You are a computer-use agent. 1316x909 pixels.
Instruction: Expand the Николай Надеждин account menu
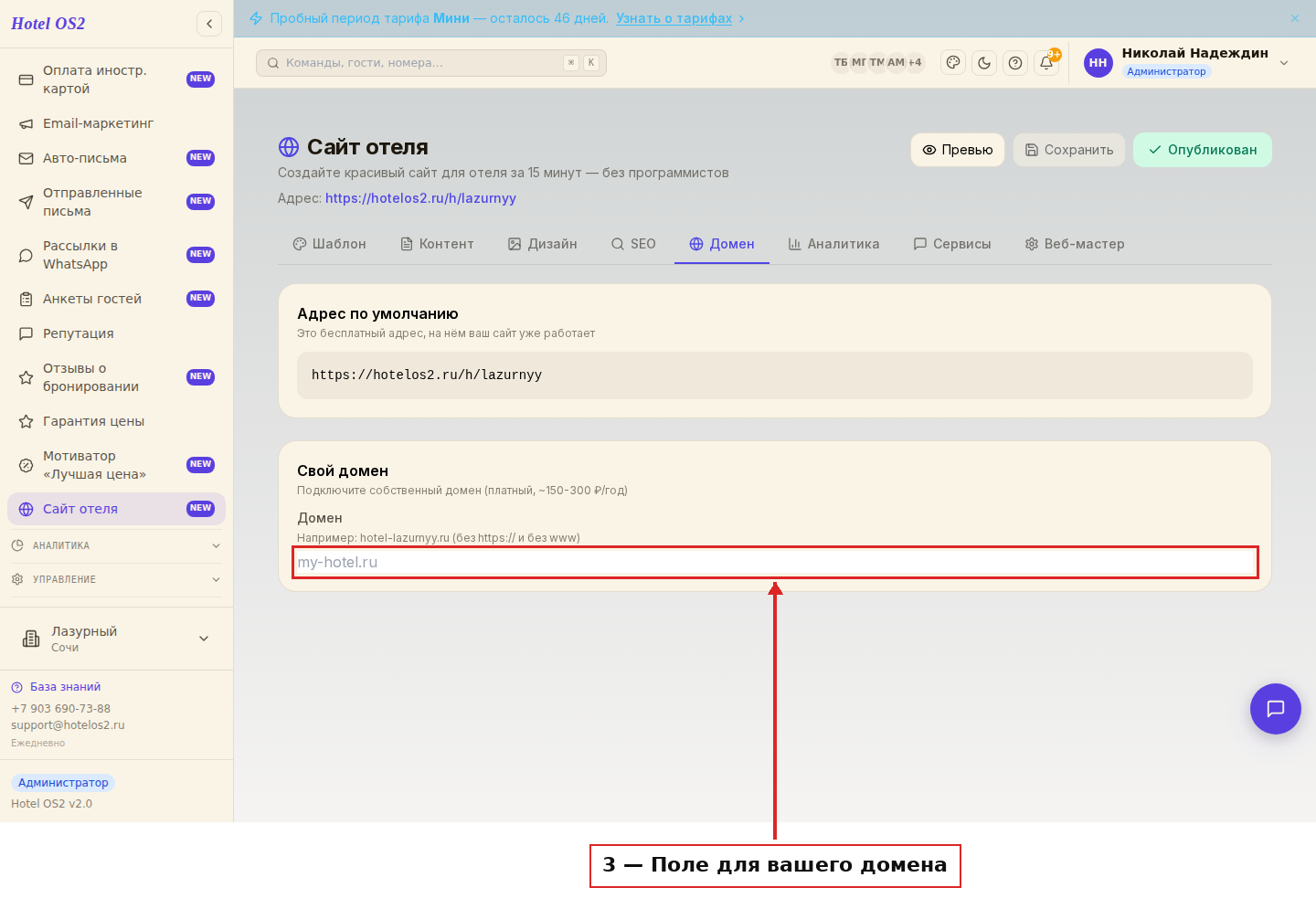(1284, 63)
